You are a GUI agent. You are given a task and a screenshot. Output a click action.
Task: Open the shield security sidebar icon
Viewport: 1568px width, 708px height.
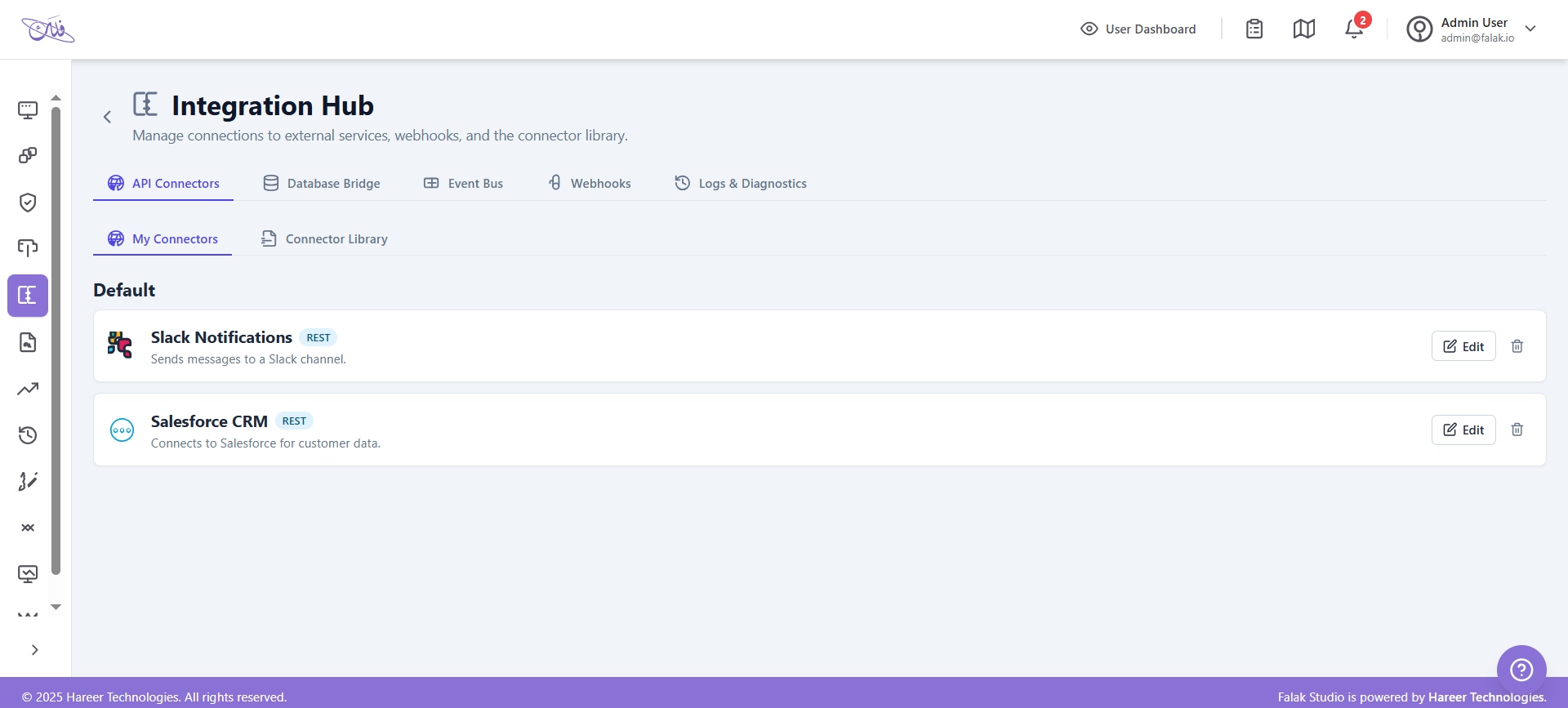click(x=28, y=203)
